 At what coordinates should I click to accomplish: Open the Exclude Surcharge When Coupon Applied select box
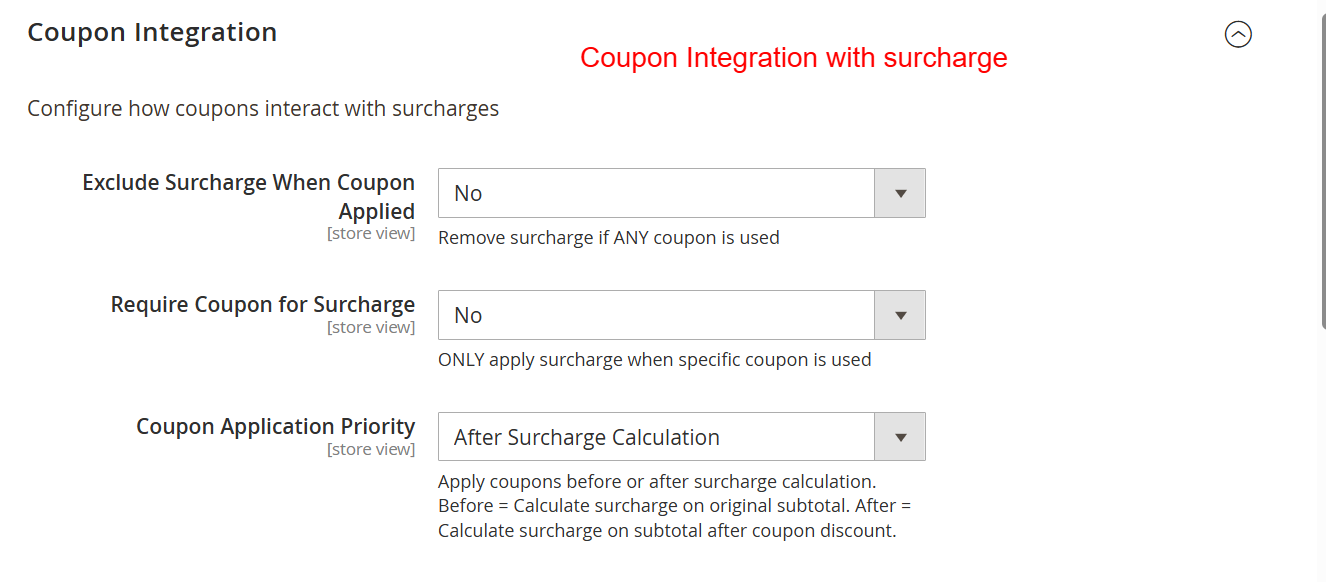pos(656,193)
